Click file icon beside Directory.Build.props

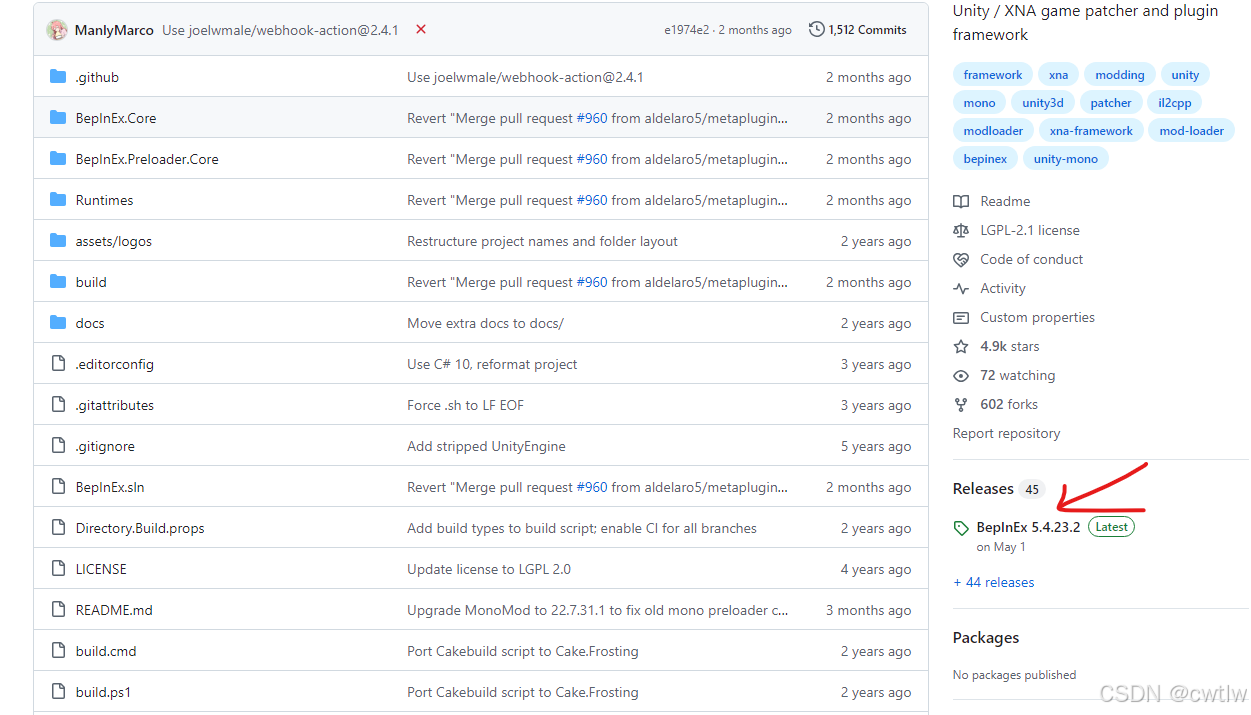click(x=58, y=528)
